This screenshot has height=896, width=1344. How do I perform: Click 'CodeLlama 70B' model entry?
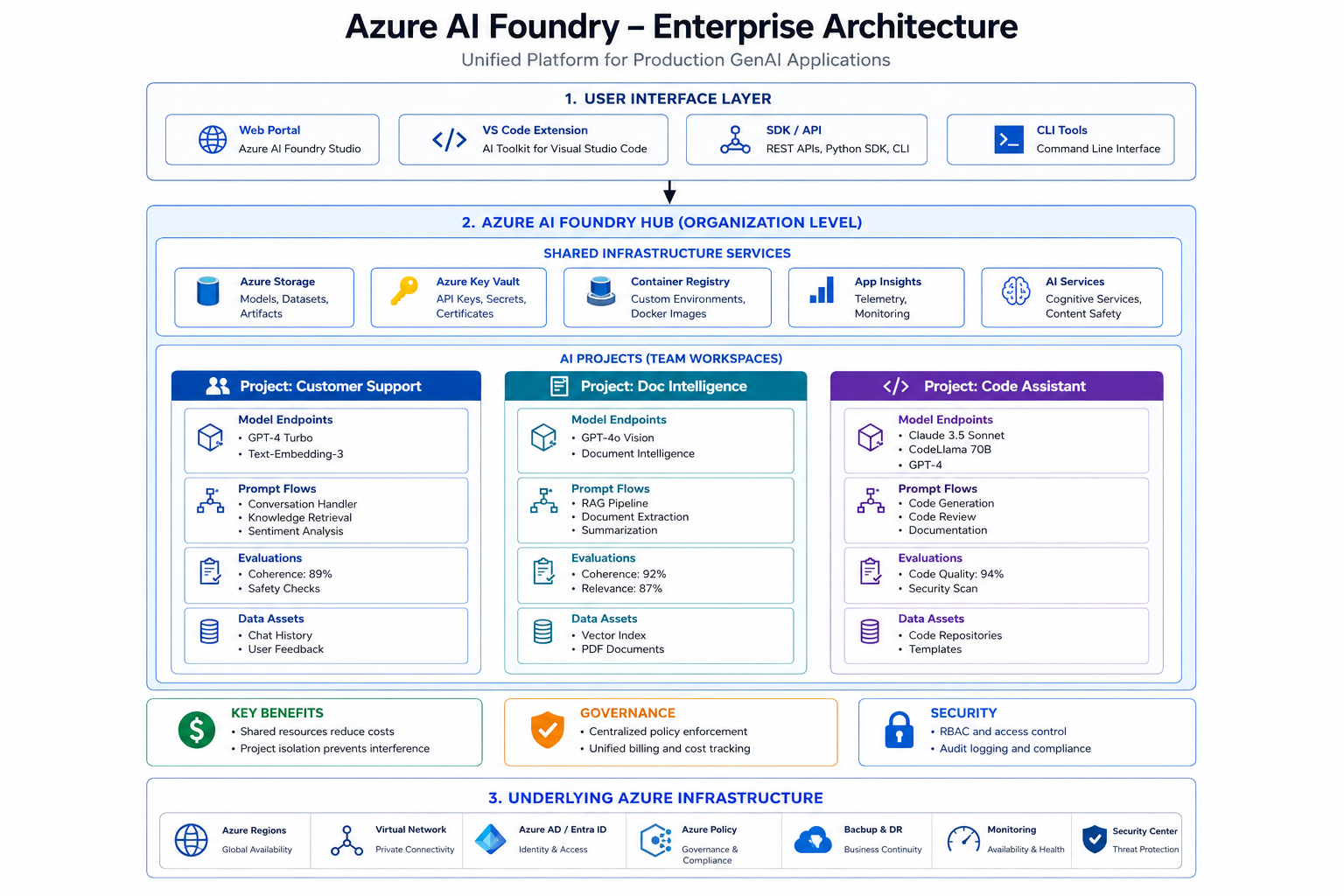coord(950,450)
